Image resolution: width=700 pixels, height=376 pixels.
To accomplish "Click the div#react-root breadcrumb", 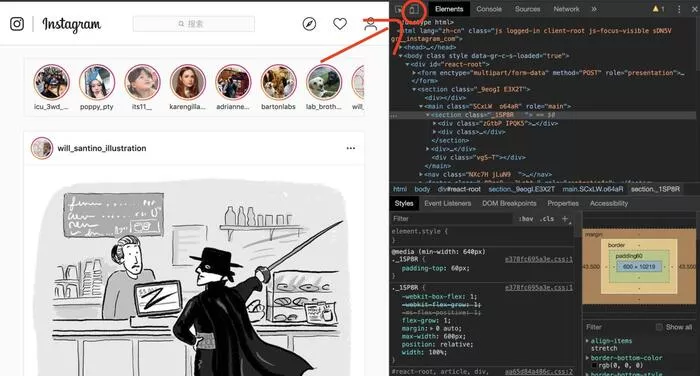I will 459,189.
